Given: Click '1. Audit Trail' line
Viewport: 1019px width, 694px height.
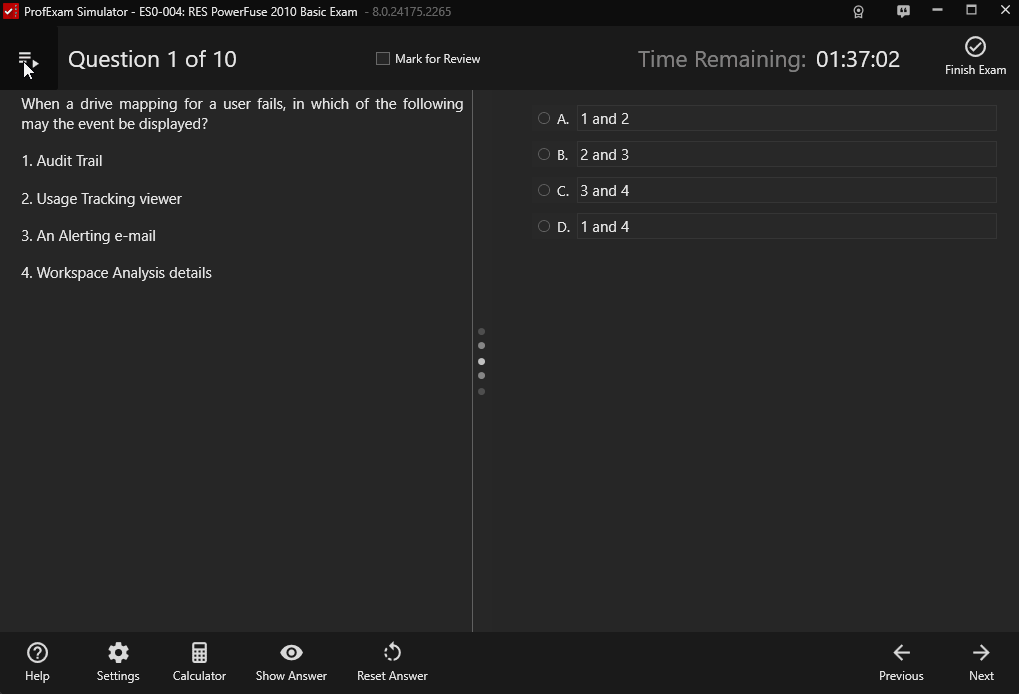Looking at the screenshot, I should click(x=62, y=161).
